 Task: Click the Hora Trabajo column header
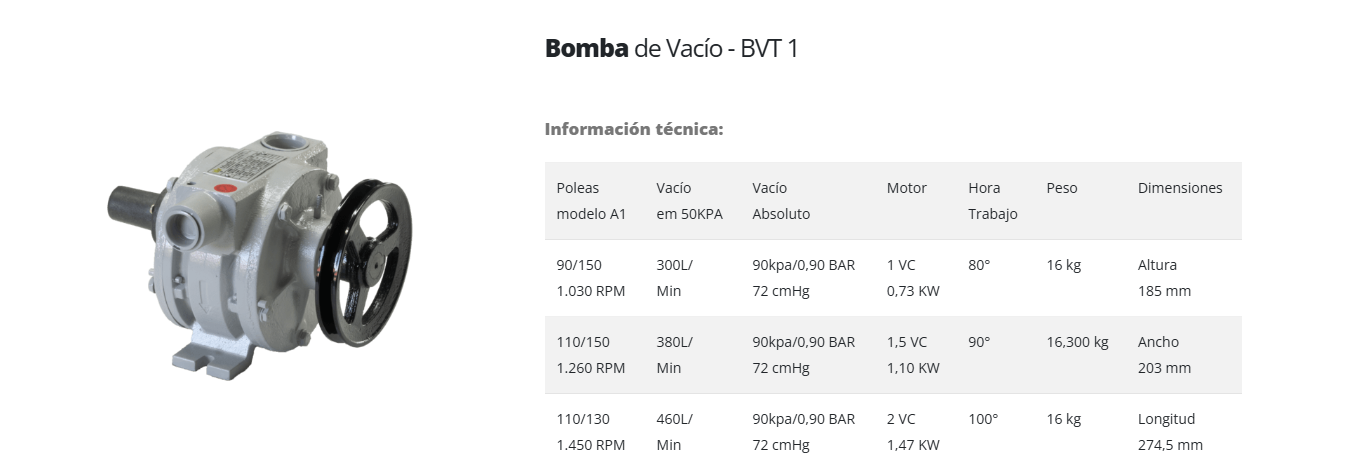coord(992,201)
